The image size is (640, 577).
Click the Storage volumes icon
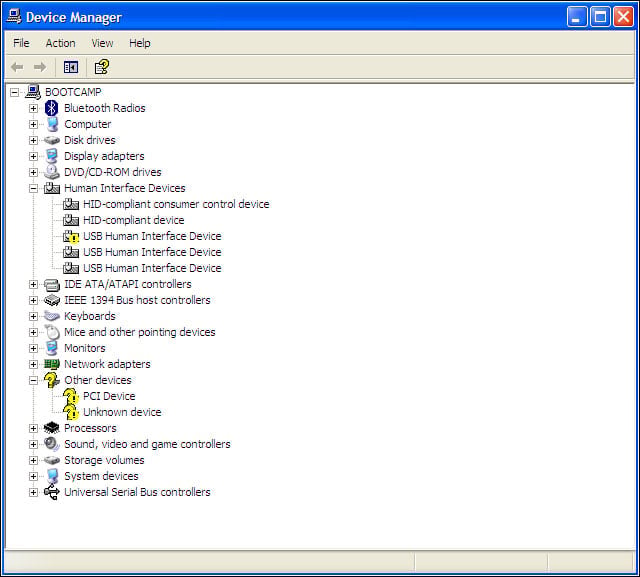point(52,460)
